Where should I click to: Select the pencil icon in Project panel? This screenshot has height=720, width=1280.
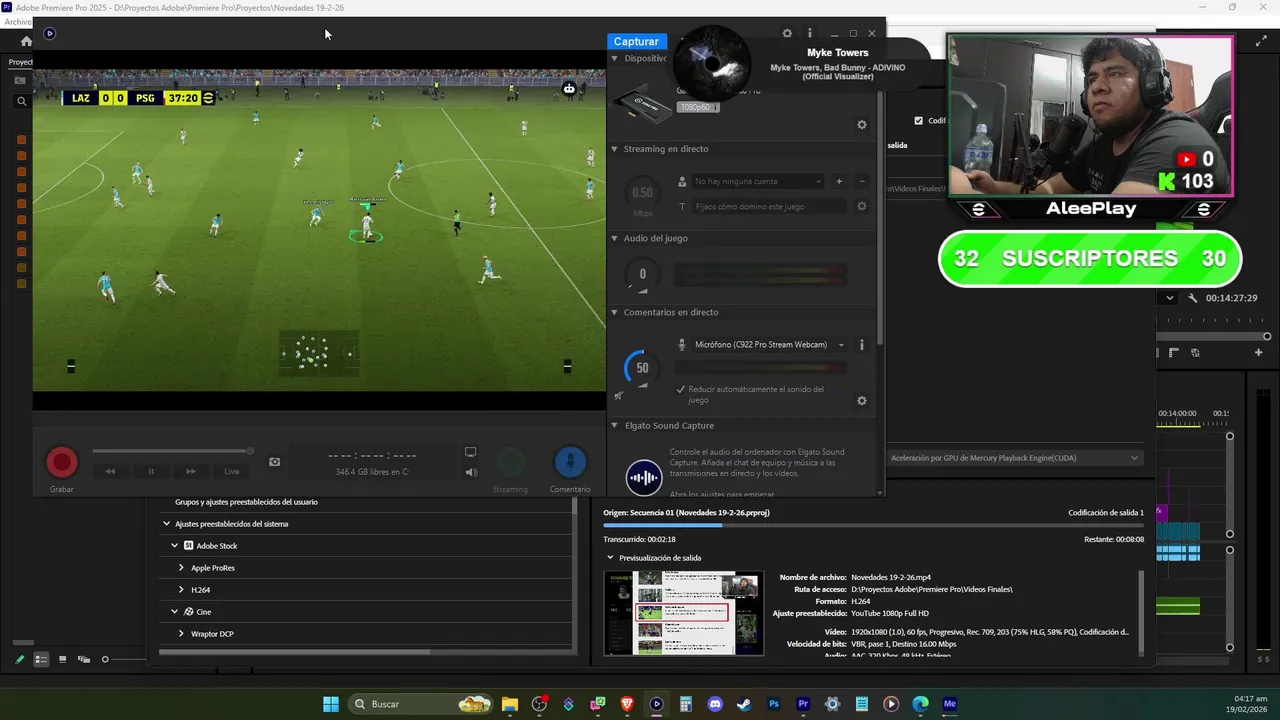[19, 659]
